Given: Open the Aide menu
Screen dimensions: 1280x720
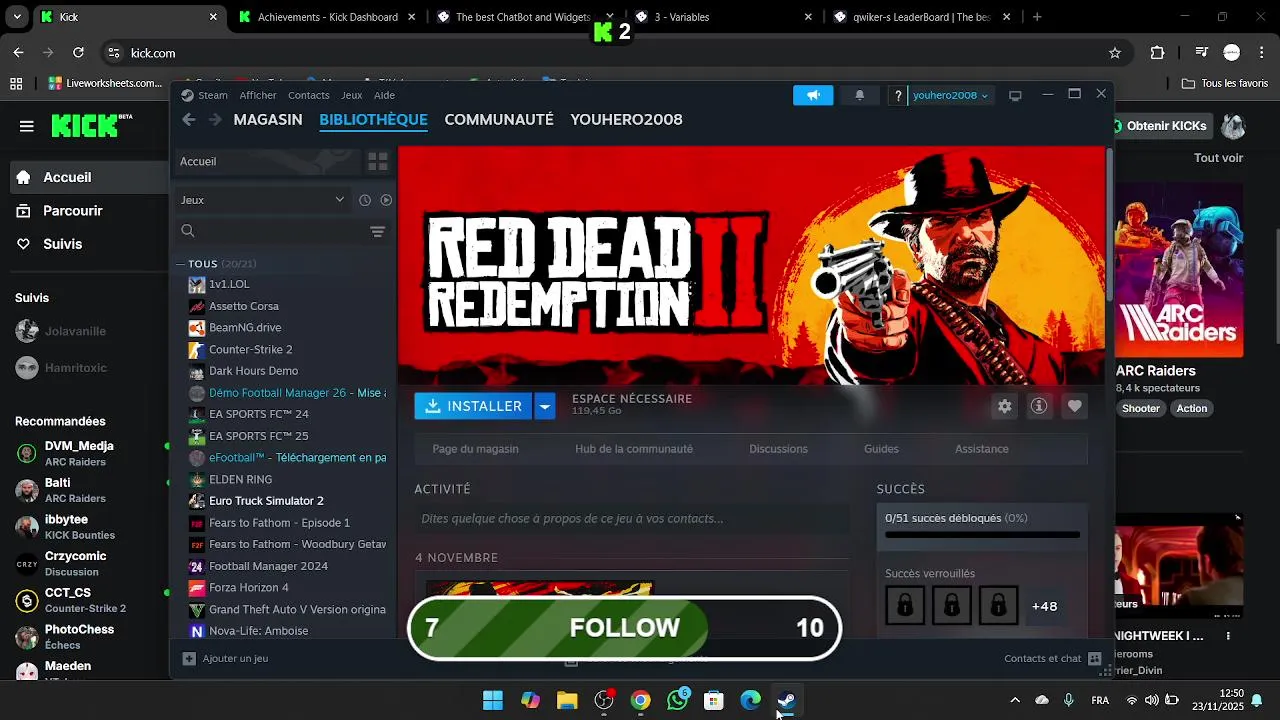Looking at the screenshot, I should 384,95.
